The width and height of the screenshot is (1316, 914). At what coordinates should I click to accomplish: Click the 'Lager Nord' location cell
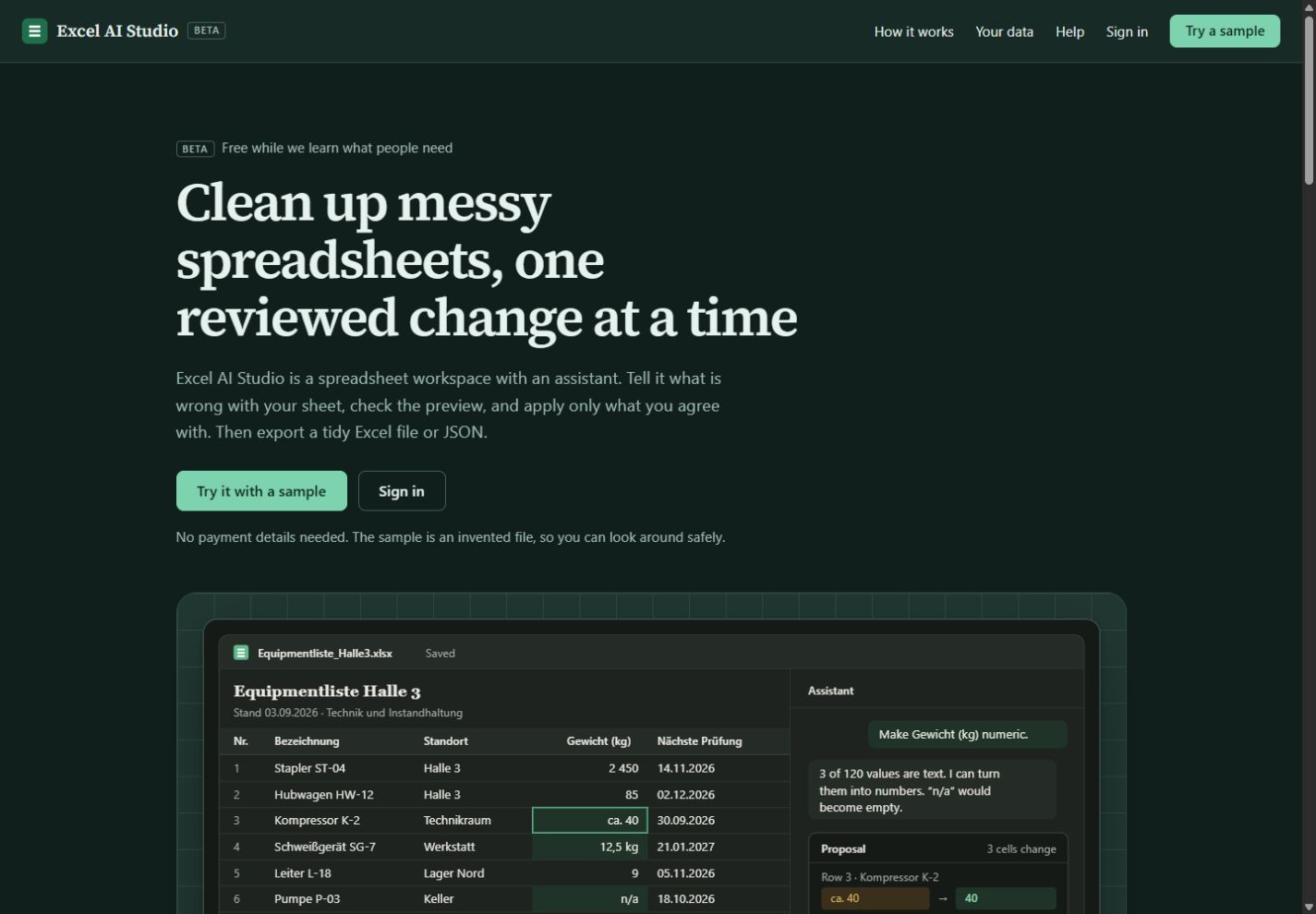click(x=453, y=872)
